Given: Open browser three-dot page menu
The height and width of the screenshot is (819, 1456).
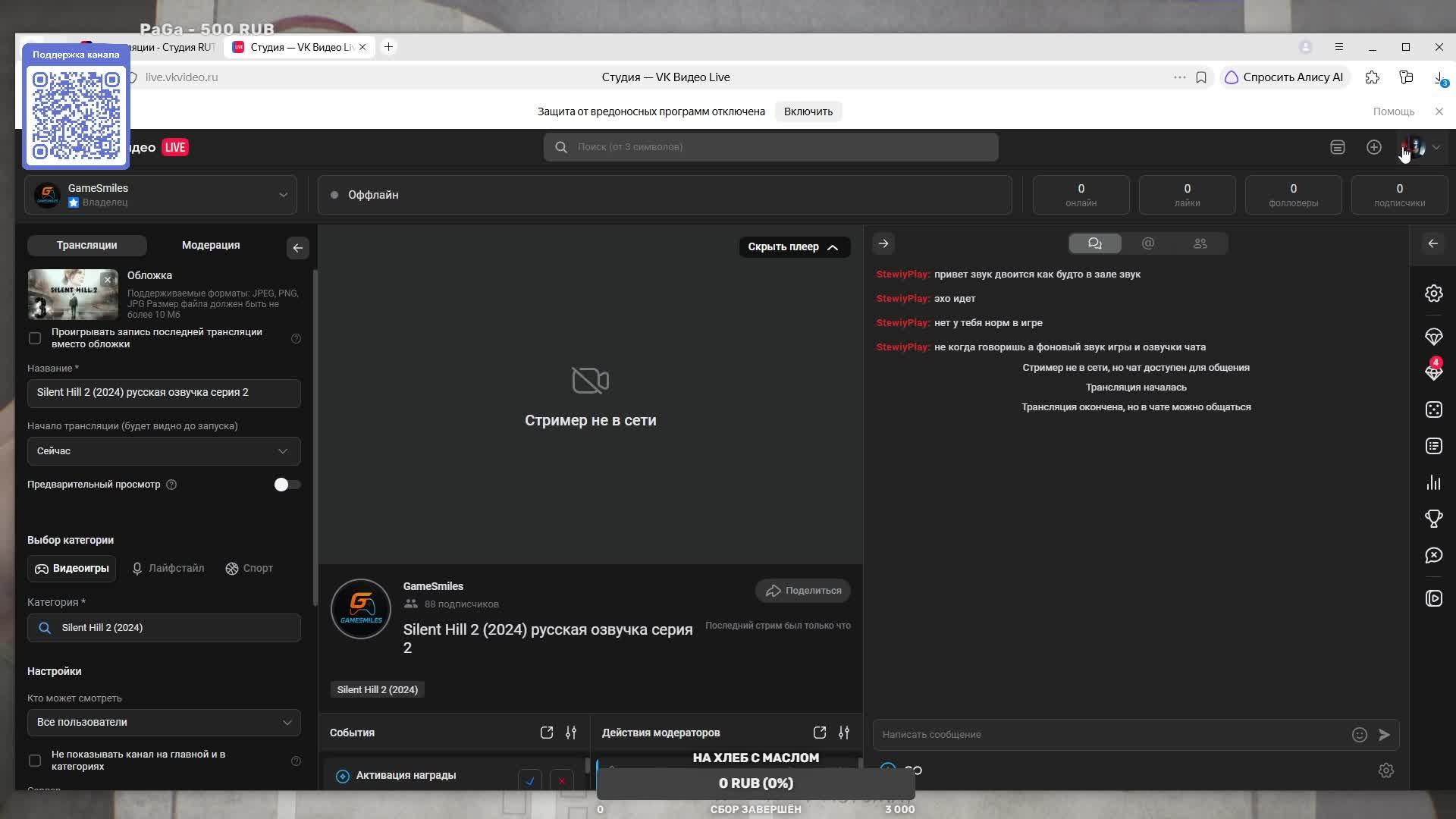Looking at the screenshot, I should point(1179,77).
